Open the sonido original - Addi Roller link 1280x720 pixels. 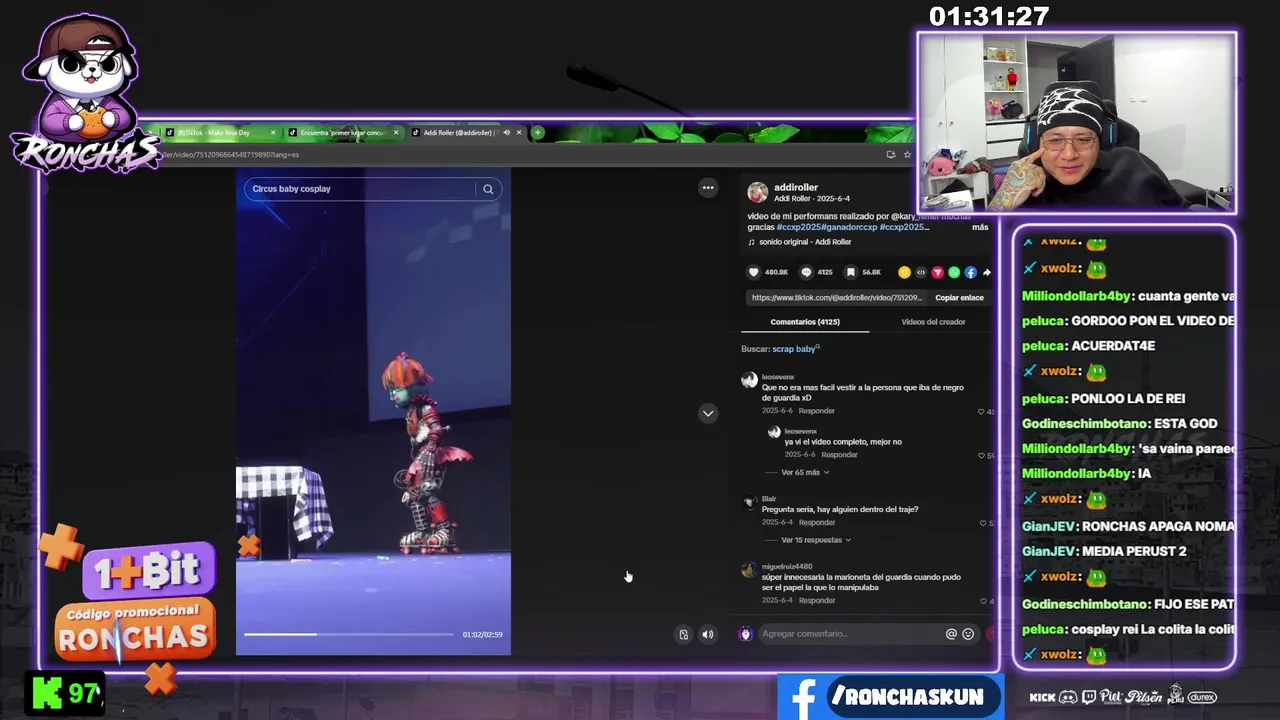pos(804,242)
